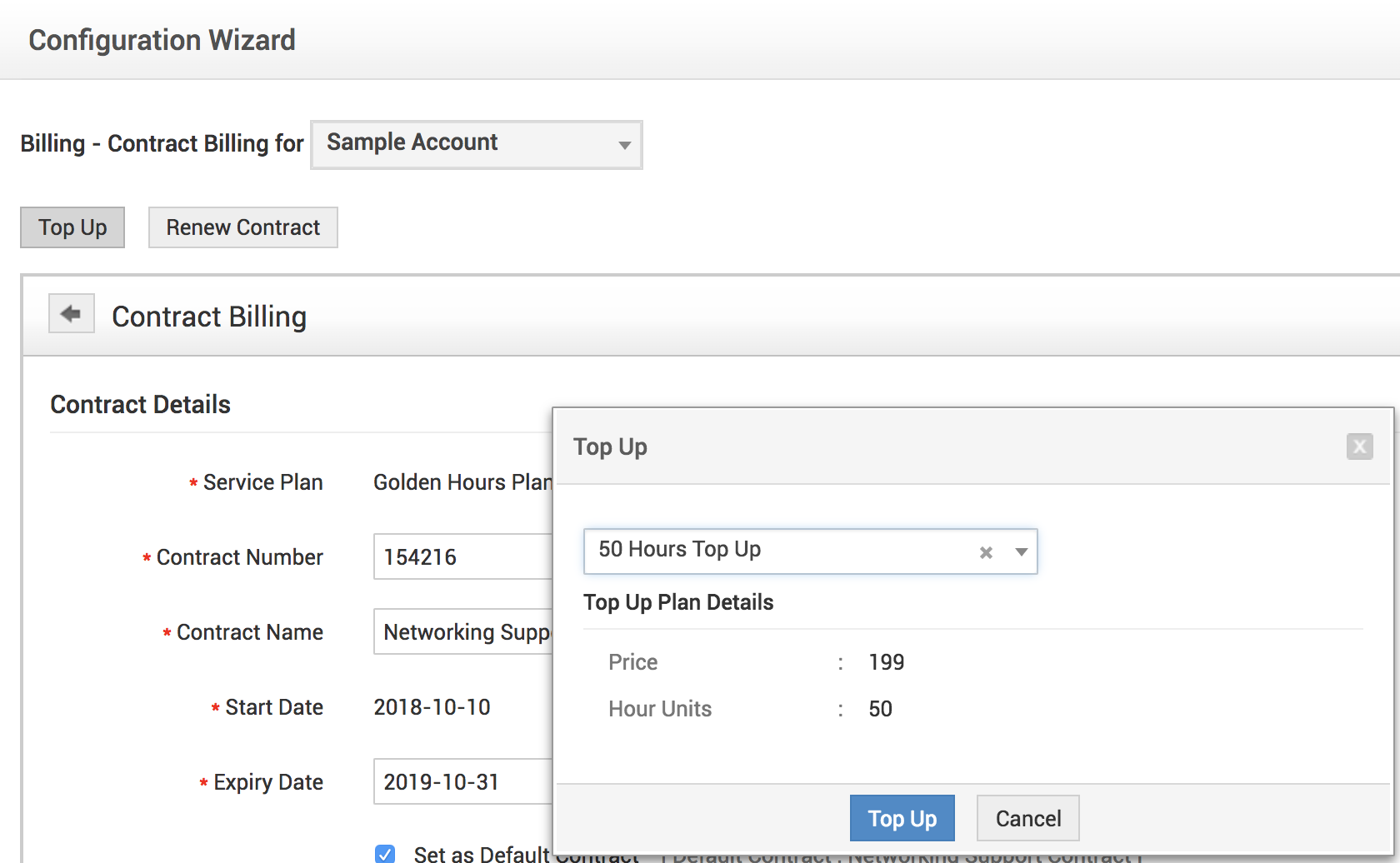Click the 50 Hours Top Up selection text
The width and height of the screenshot is (1400, 863).
click(x=679, y=550)
